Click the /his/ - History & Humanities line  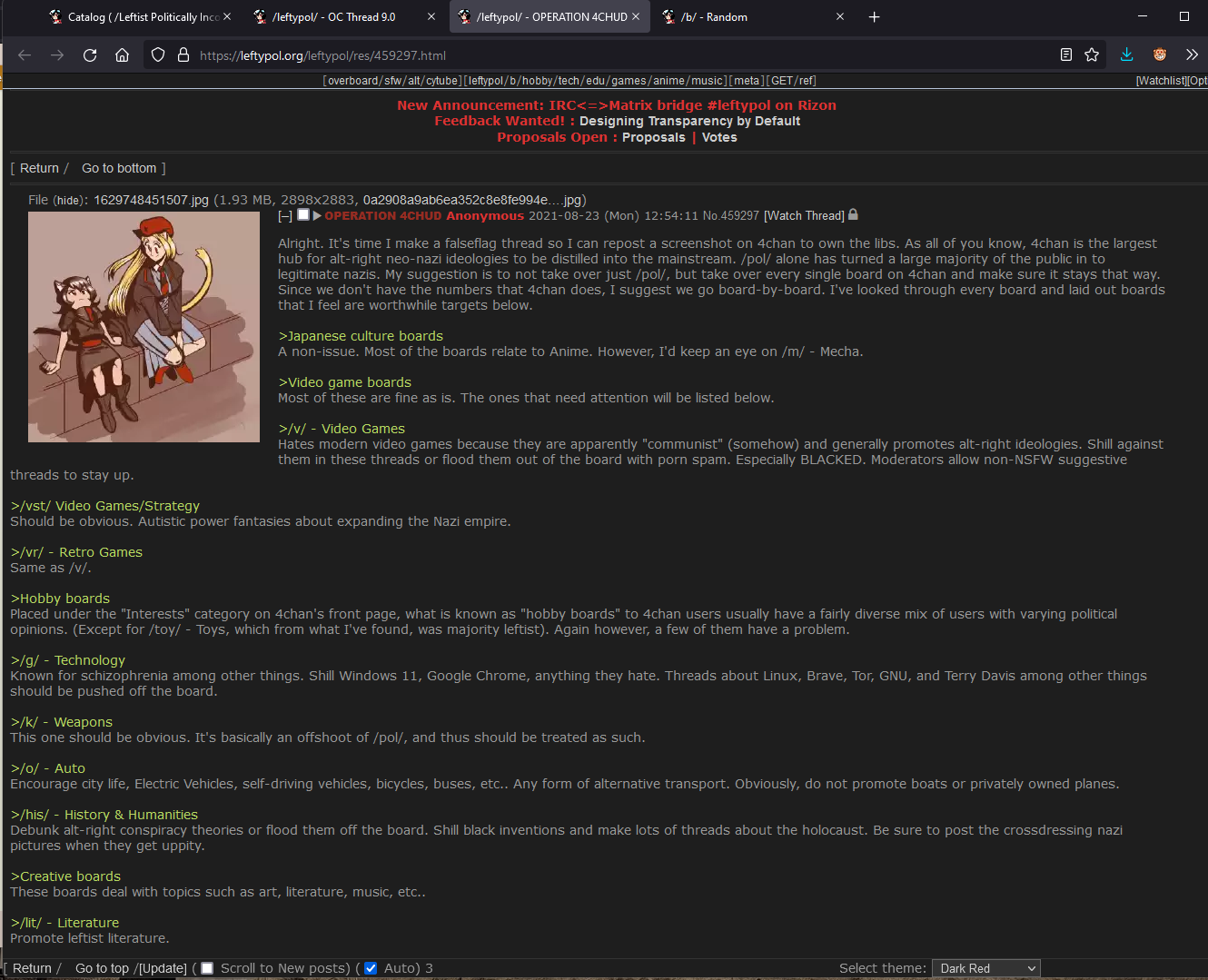(104, 815)
